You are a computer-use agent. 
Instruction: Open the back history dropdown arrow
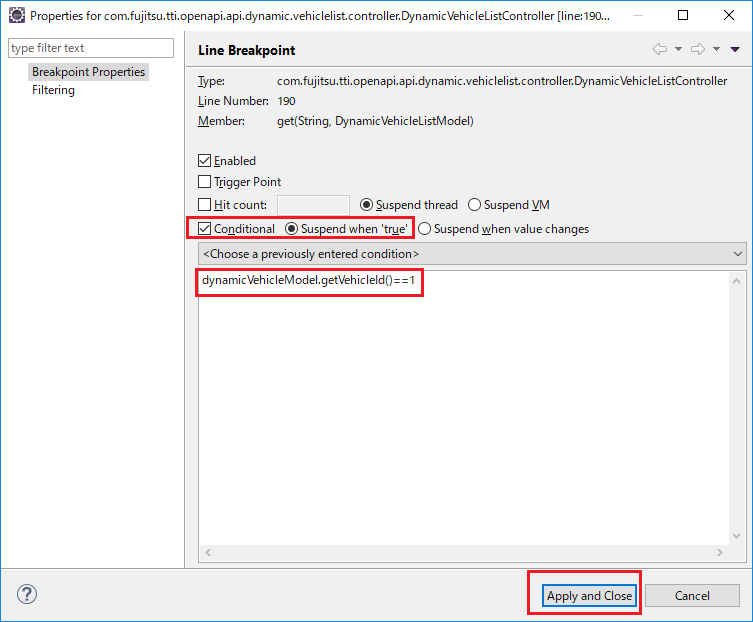(x=678, y=49)
